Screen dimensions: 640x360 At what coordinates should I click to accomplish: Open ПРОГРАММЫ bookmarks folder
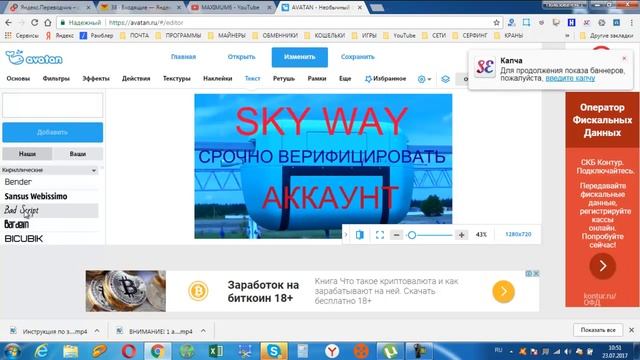[179, 36]
